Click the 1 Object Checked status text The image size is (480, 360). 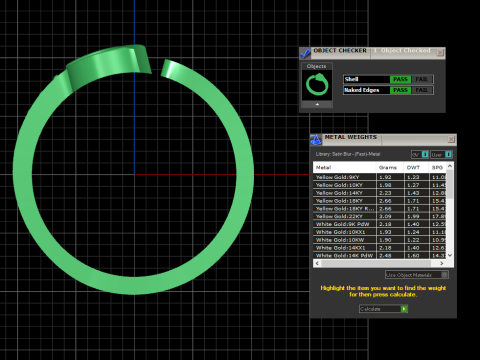pos(402,51)
